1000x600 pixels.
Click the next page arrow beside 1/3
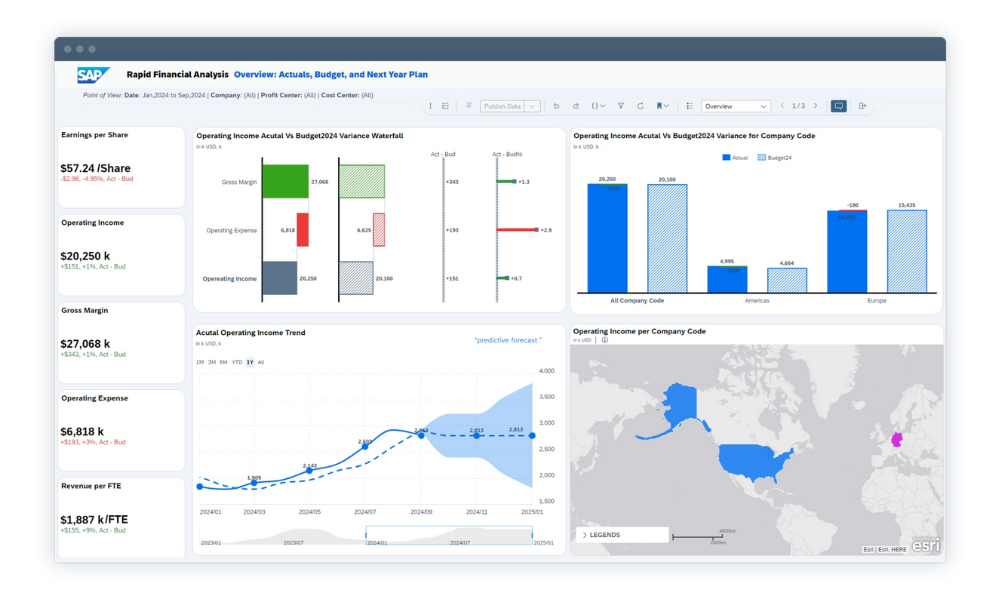coord(816,105)
